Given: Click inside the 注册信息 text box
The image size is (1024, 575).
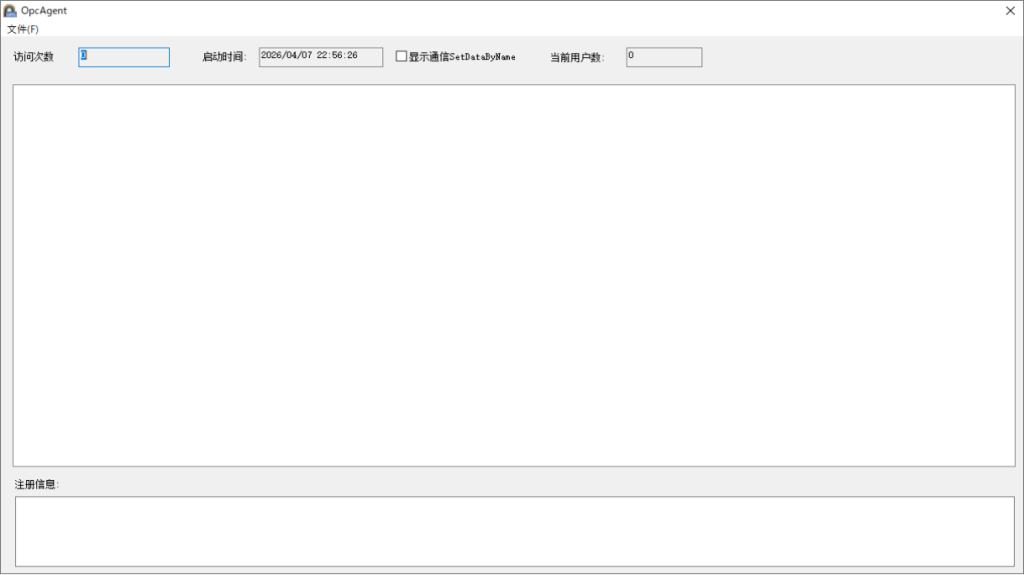Looking at the screenshot, I should pyautogui.click(x=515, y=531).
